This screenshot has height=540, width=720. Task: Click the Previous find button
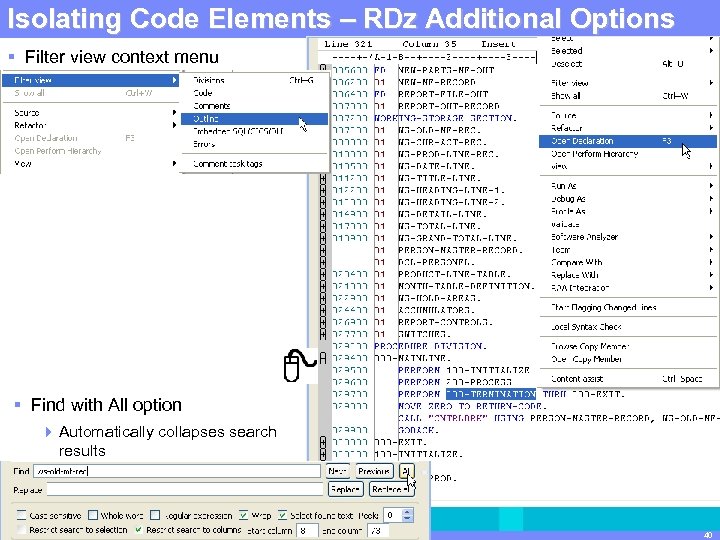374,471
